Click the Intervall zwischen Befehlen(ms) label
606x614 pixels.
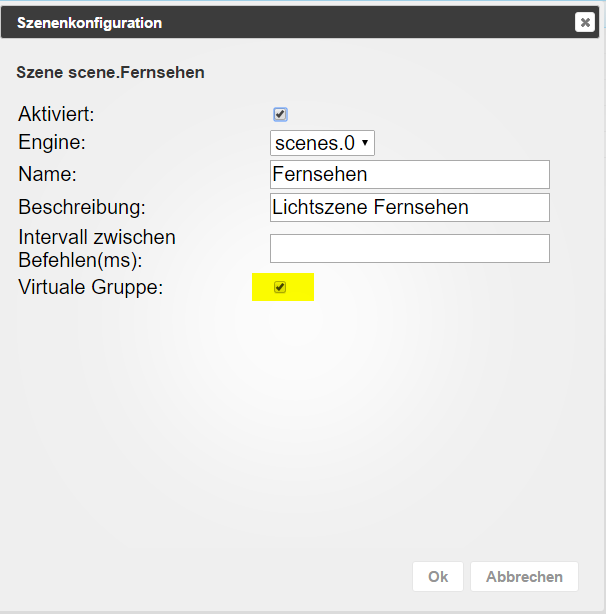click(x=96, y=248)
